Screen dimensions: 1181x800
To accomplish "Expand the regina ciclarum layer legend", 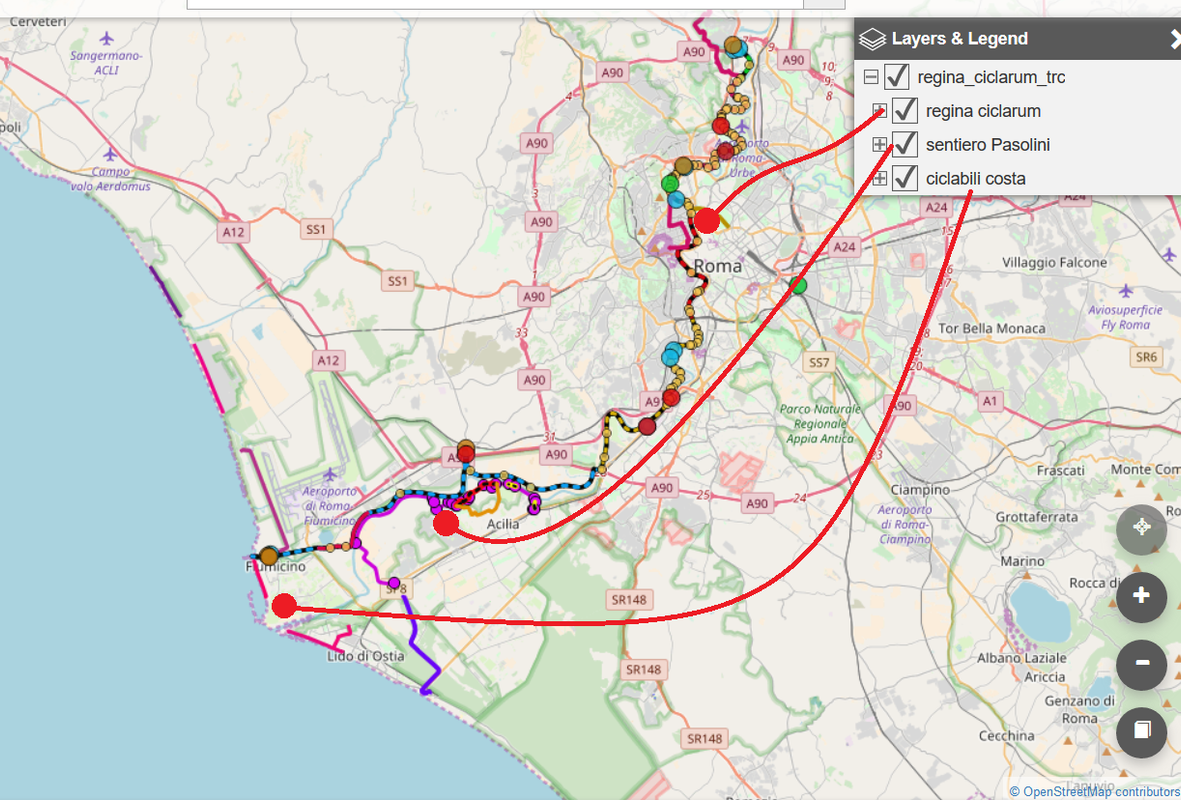I will [879, 111].
